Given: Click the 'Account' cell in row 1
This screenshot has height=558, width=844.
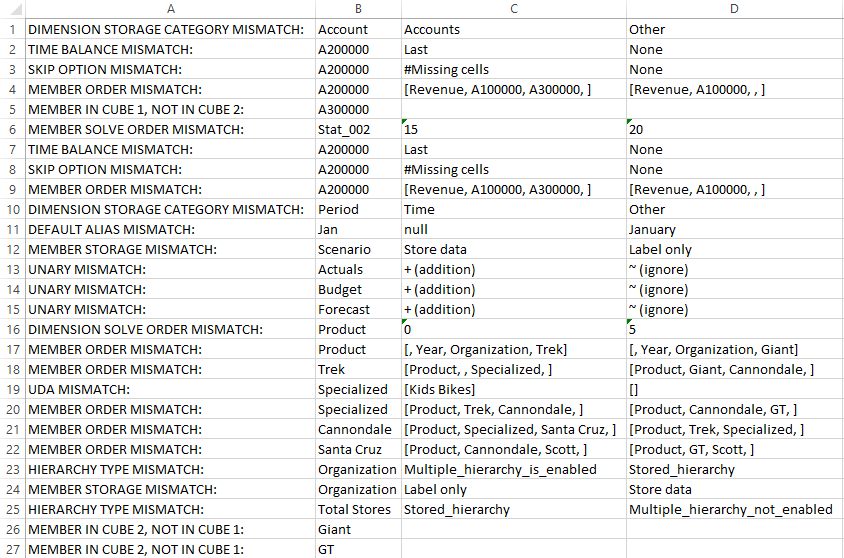Looking at the screenshot, I should 358,30.
